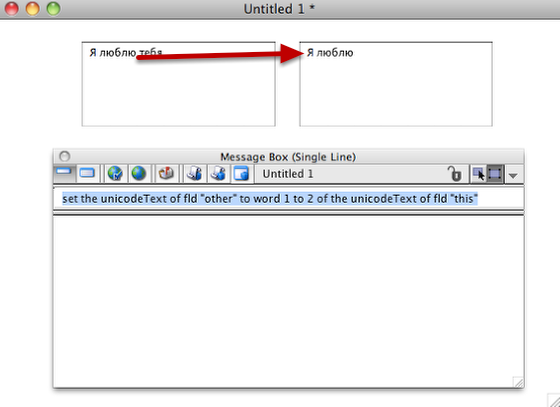Open the global properties icon

(115, 174)
